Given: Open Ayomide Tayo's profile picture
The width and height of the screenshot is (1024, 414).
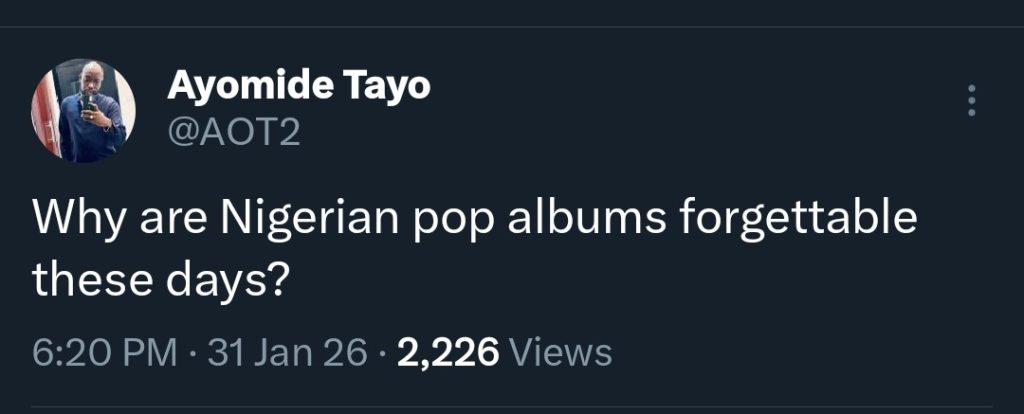Looking at the screenshot, I should 83,110.
